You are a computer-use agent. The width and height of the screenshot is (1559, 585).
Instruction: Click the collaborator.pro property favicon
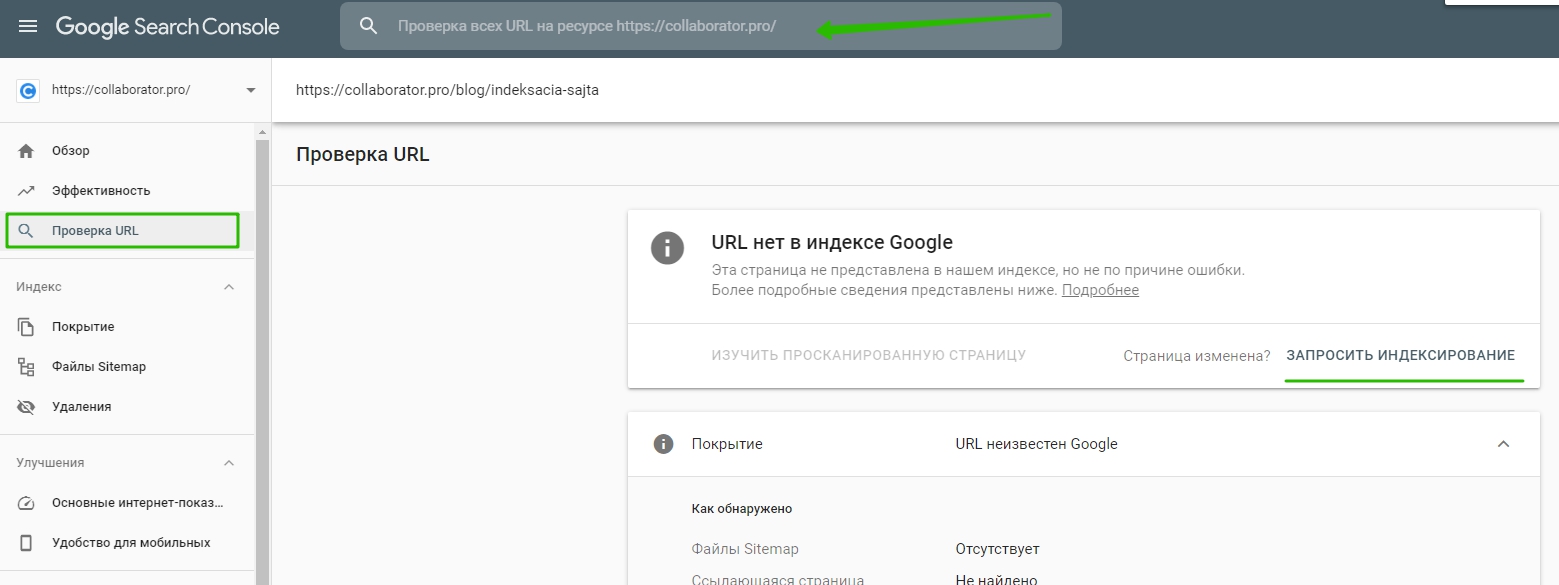click(x=27, y=89)
